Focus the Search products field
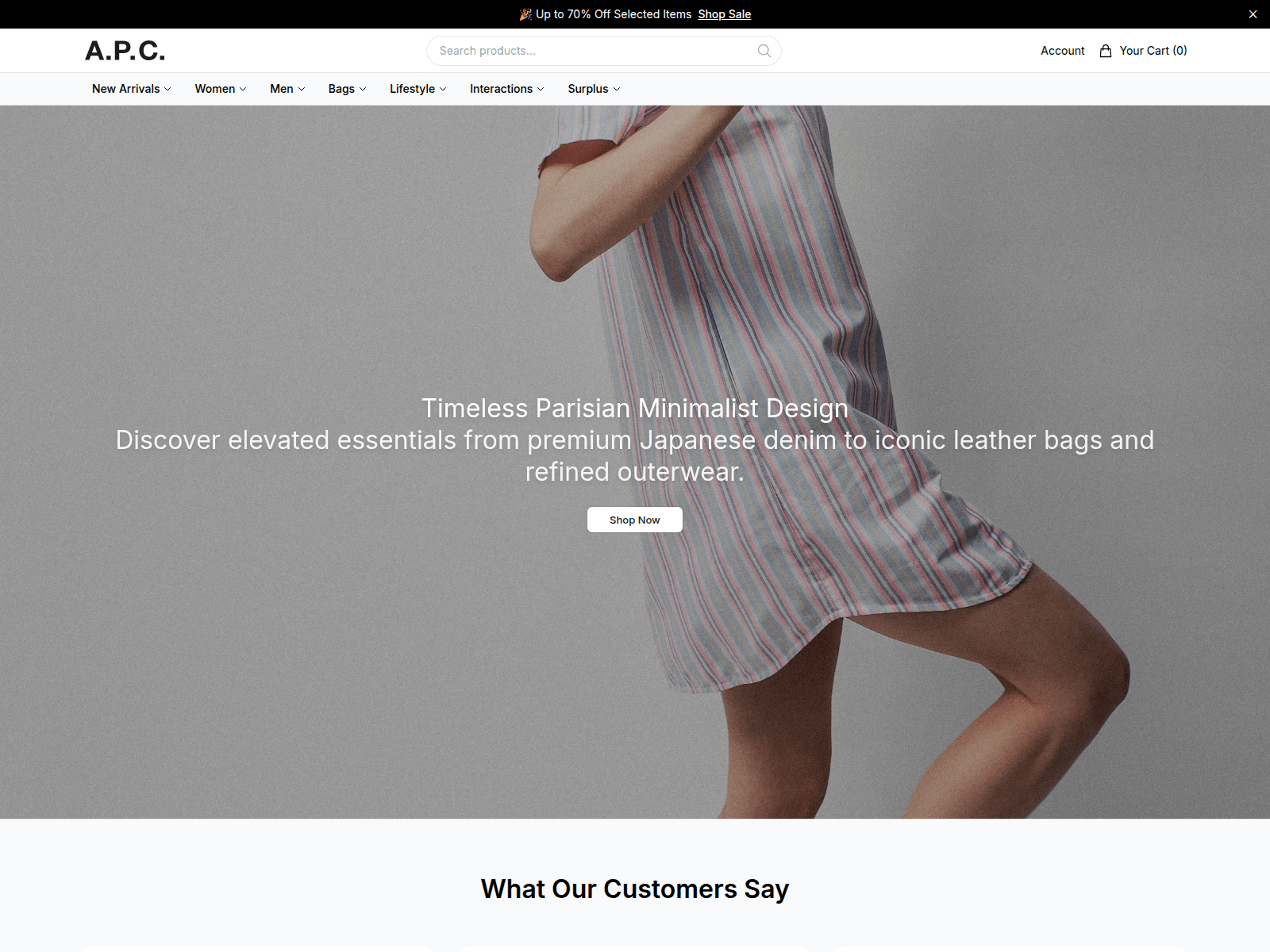Image resolution: width=1270 pixels, height=952 pixels. tap(603, 51)
